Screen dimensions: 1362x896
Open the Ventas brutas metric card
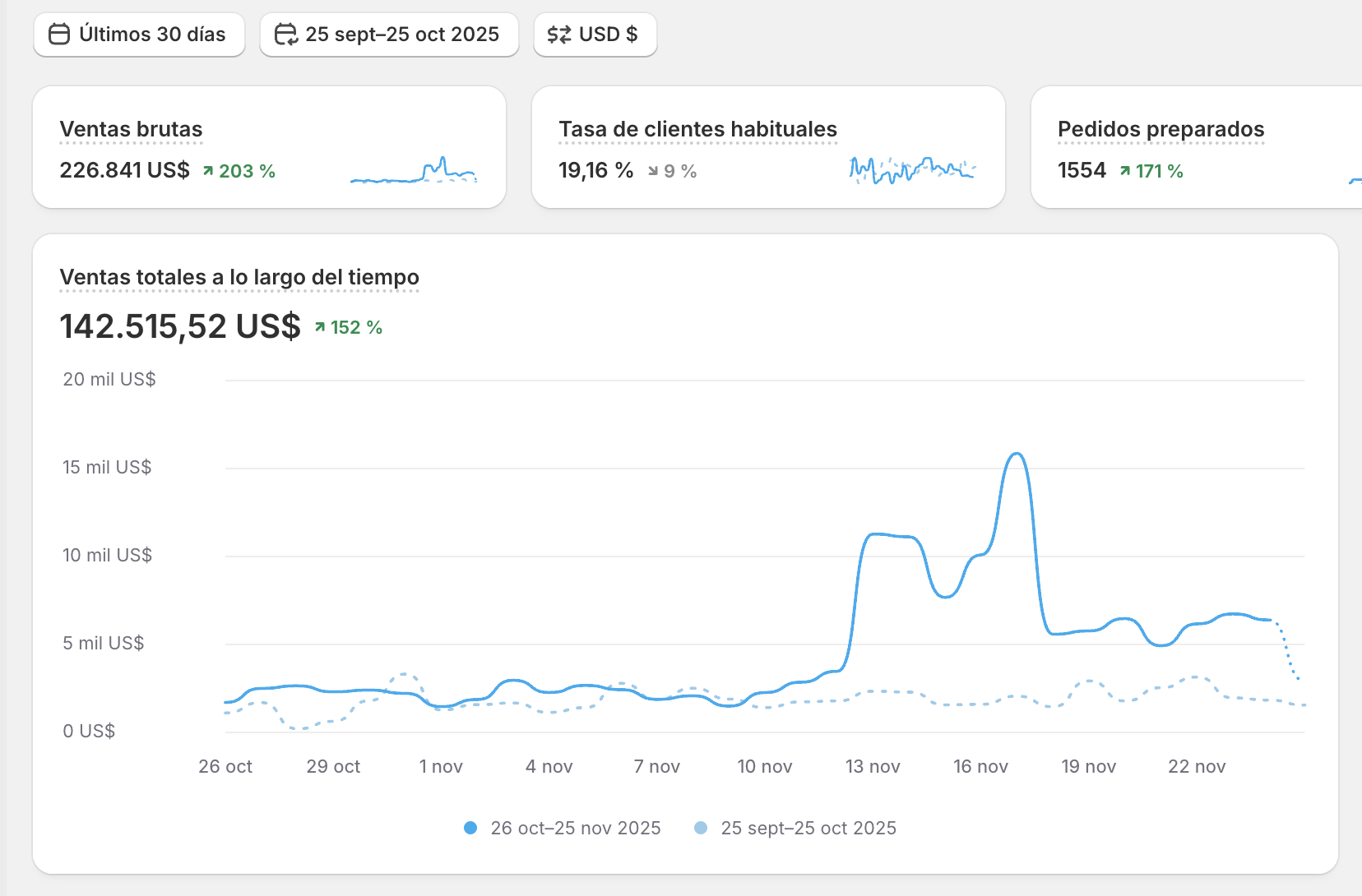pyautogui.click(x=269, y=147)
